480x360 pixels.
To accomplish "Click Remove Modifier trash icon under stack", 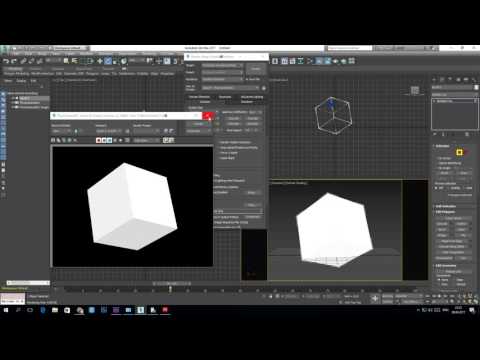I will pyautogui.click(x=467, y=134).
